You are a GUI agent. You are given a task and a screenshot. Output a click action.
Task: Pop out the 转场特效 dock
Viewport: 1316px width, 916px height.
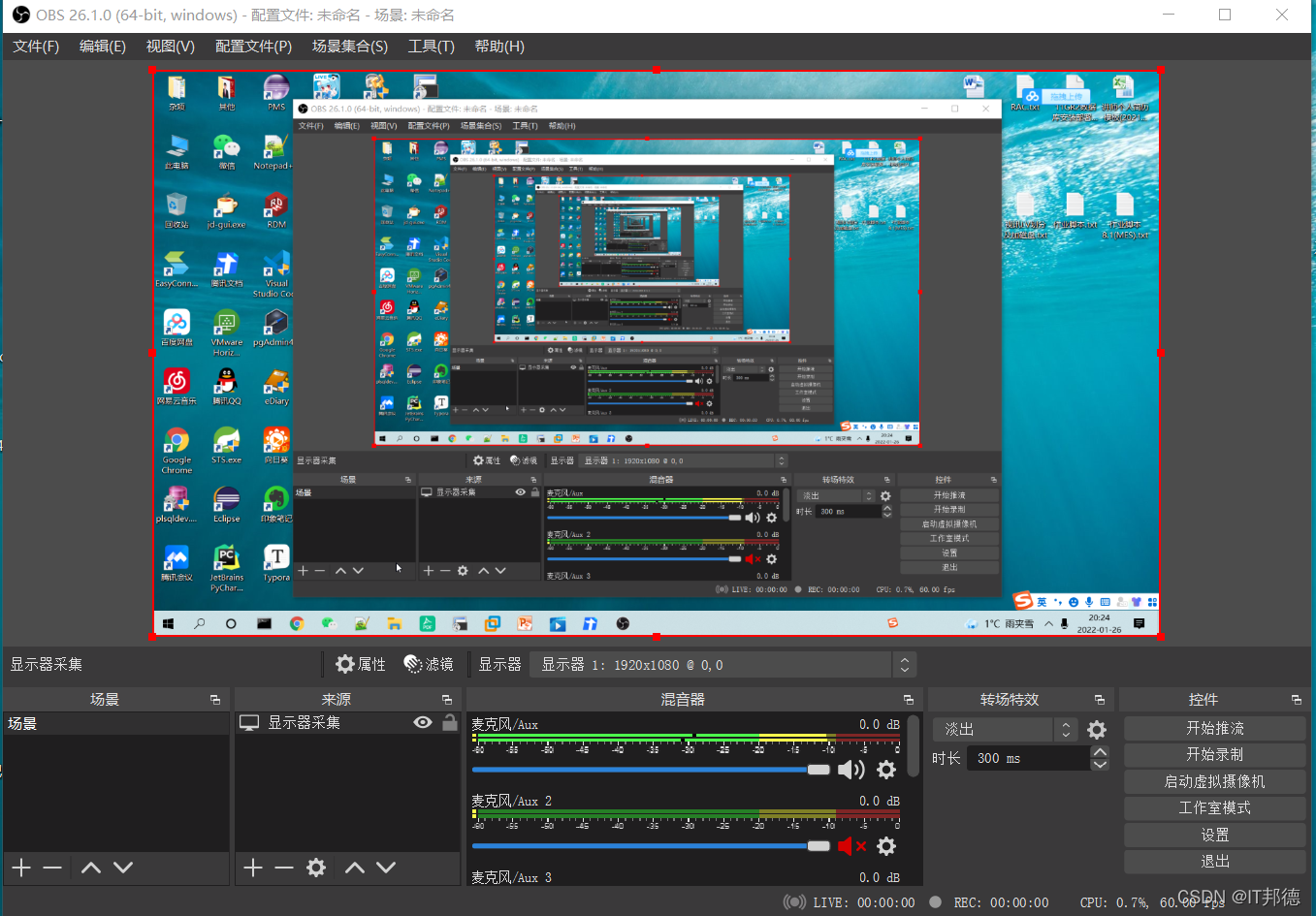click(1100, 700)
